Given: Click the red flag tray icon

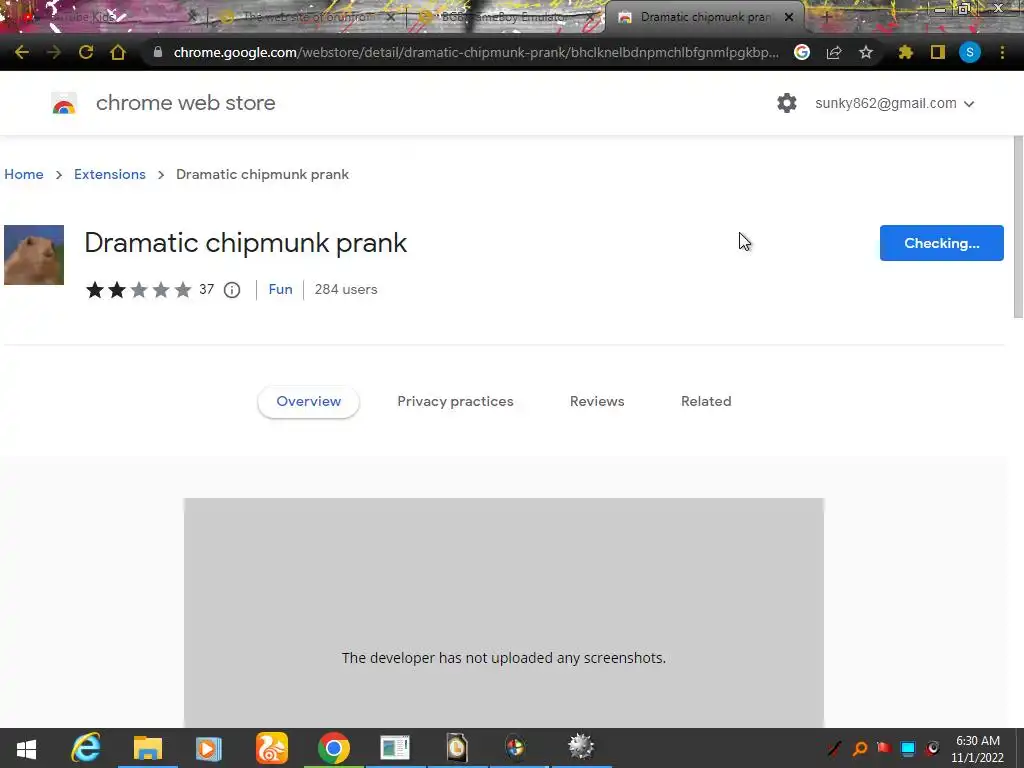Looking at the screenshot, I should (x=884, y=748).
